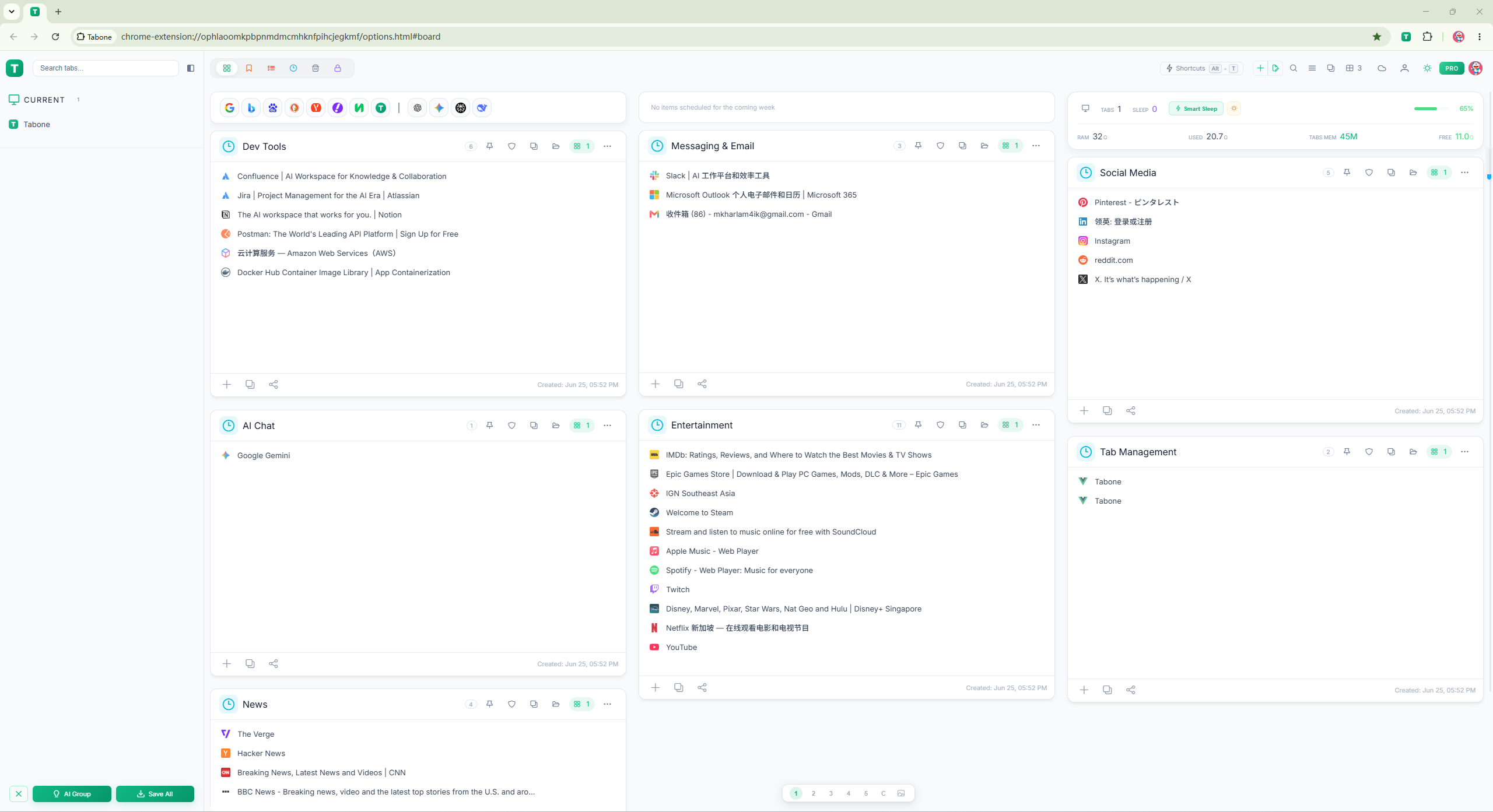Toggle favorite heart on Tab Management group

[1369, 452]
